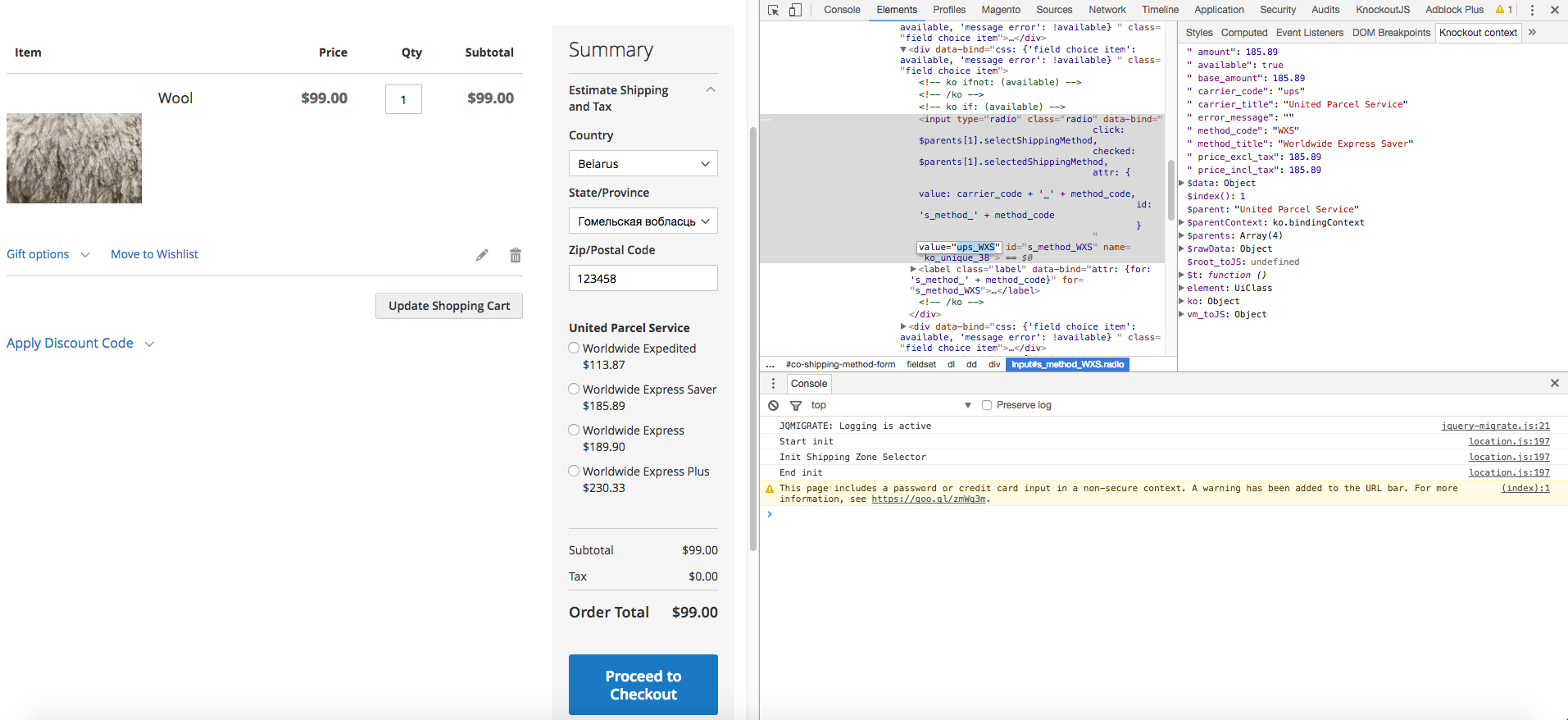Viewport: 1568px width, 720px height.
Task: Open the KnockoutJS tab
Action: (x=1383, y=10)
